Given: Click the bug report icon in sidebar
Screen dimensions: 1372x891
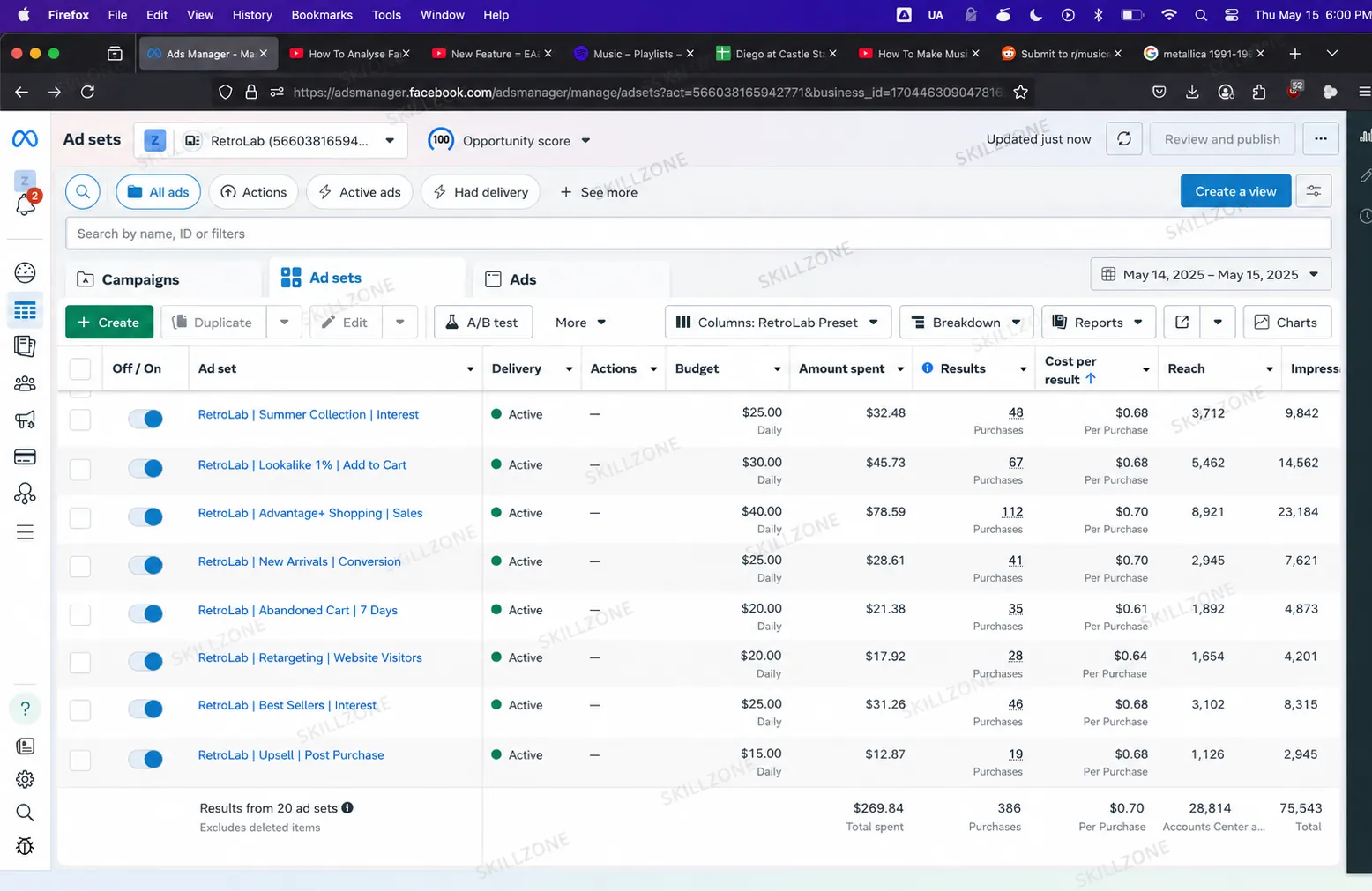Looking at the screenshot, I should coord(25,847).
